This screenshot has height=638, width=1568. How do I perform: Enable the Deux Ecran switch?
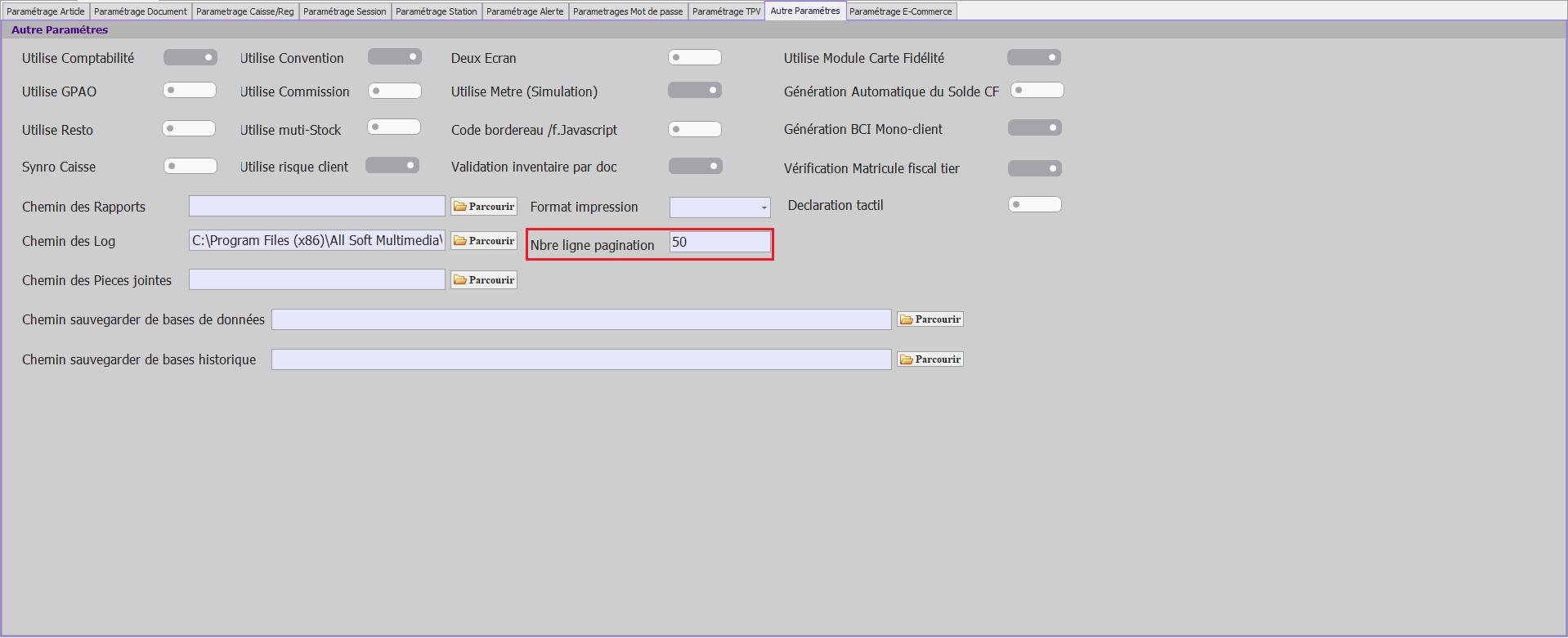point(695,57)
